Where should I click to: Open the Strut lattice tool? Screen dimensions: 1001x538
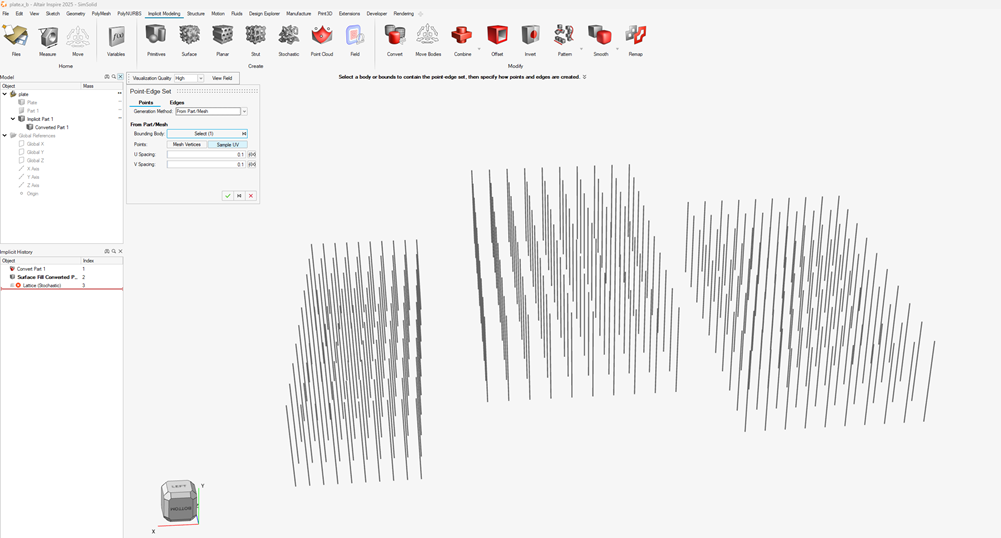255,38
